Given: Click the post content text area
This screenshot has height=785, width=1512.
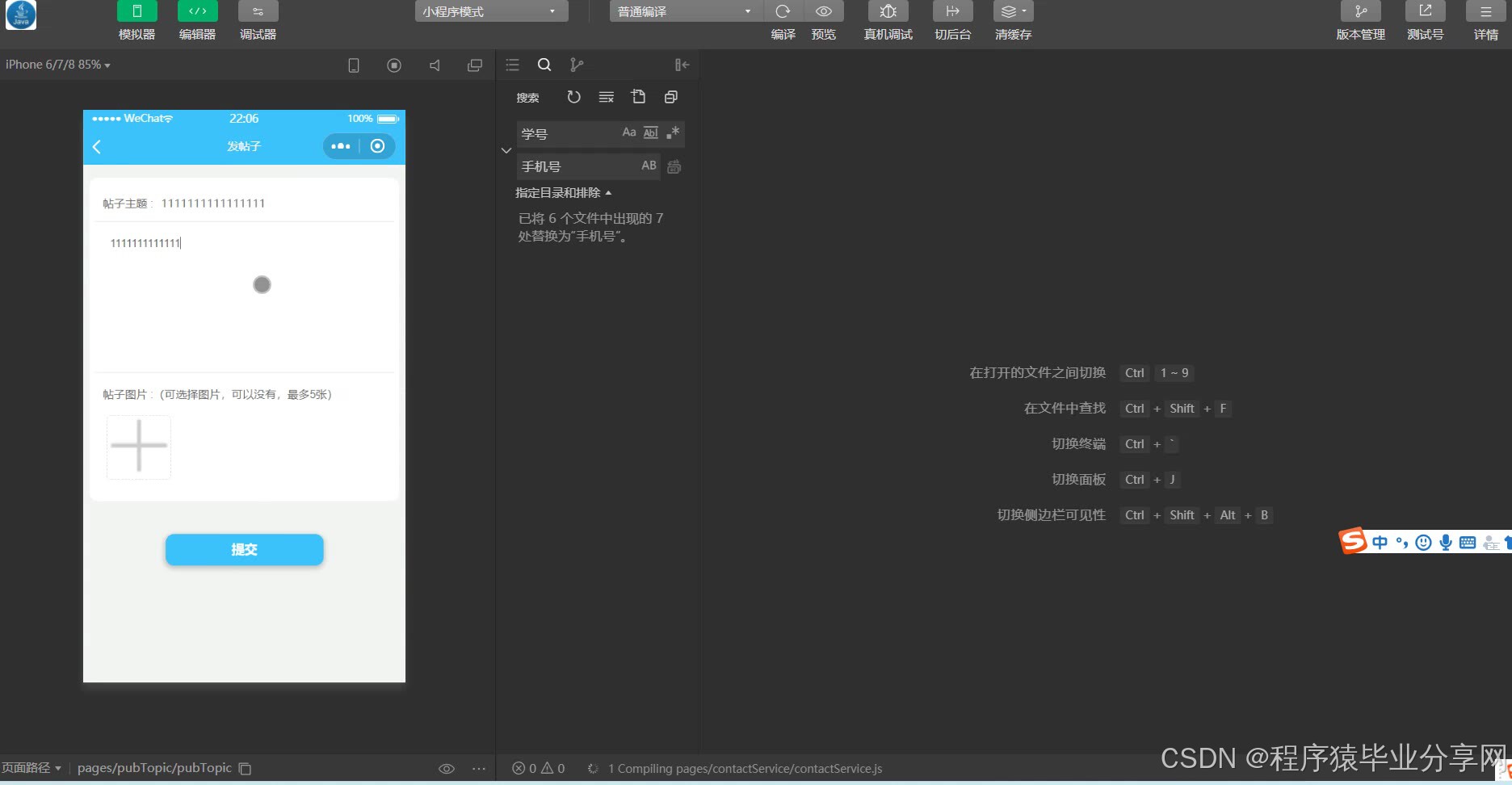Looking at the screenshot, I should click(244, 297).
